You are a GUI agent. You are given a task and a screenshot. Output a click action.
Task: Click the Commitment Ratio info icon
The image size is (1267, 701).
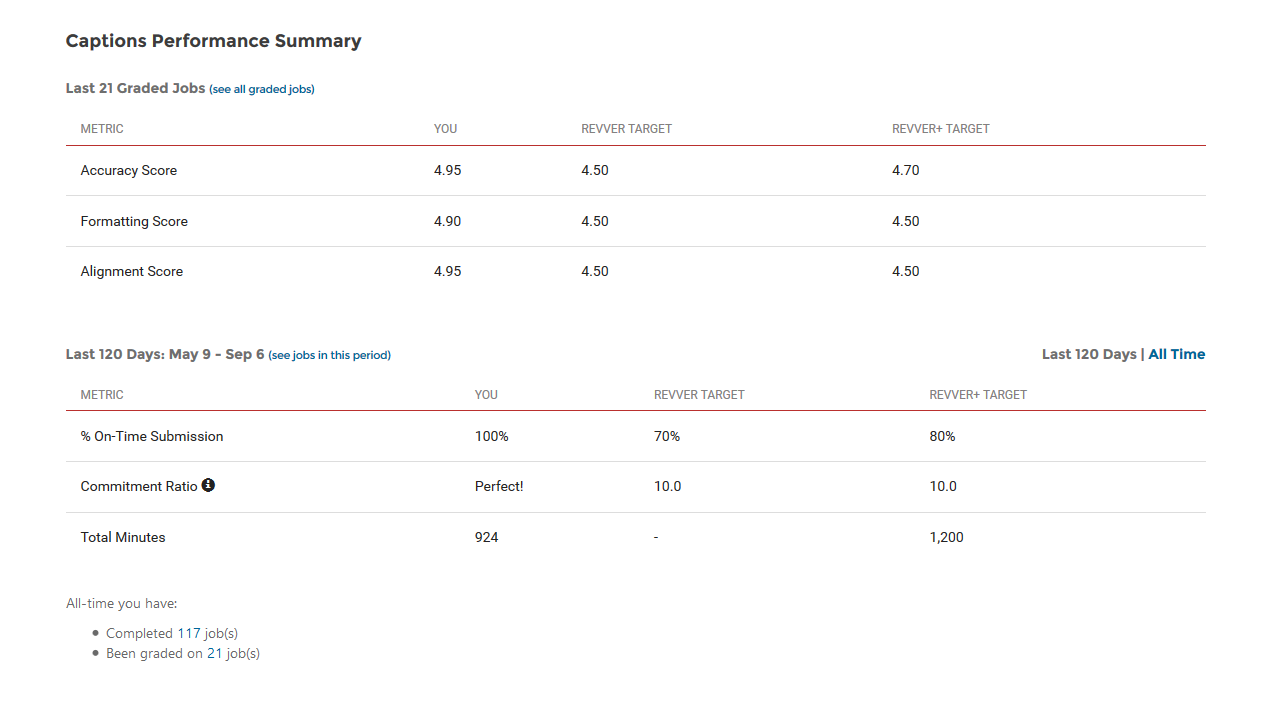[x=208, y=485]
